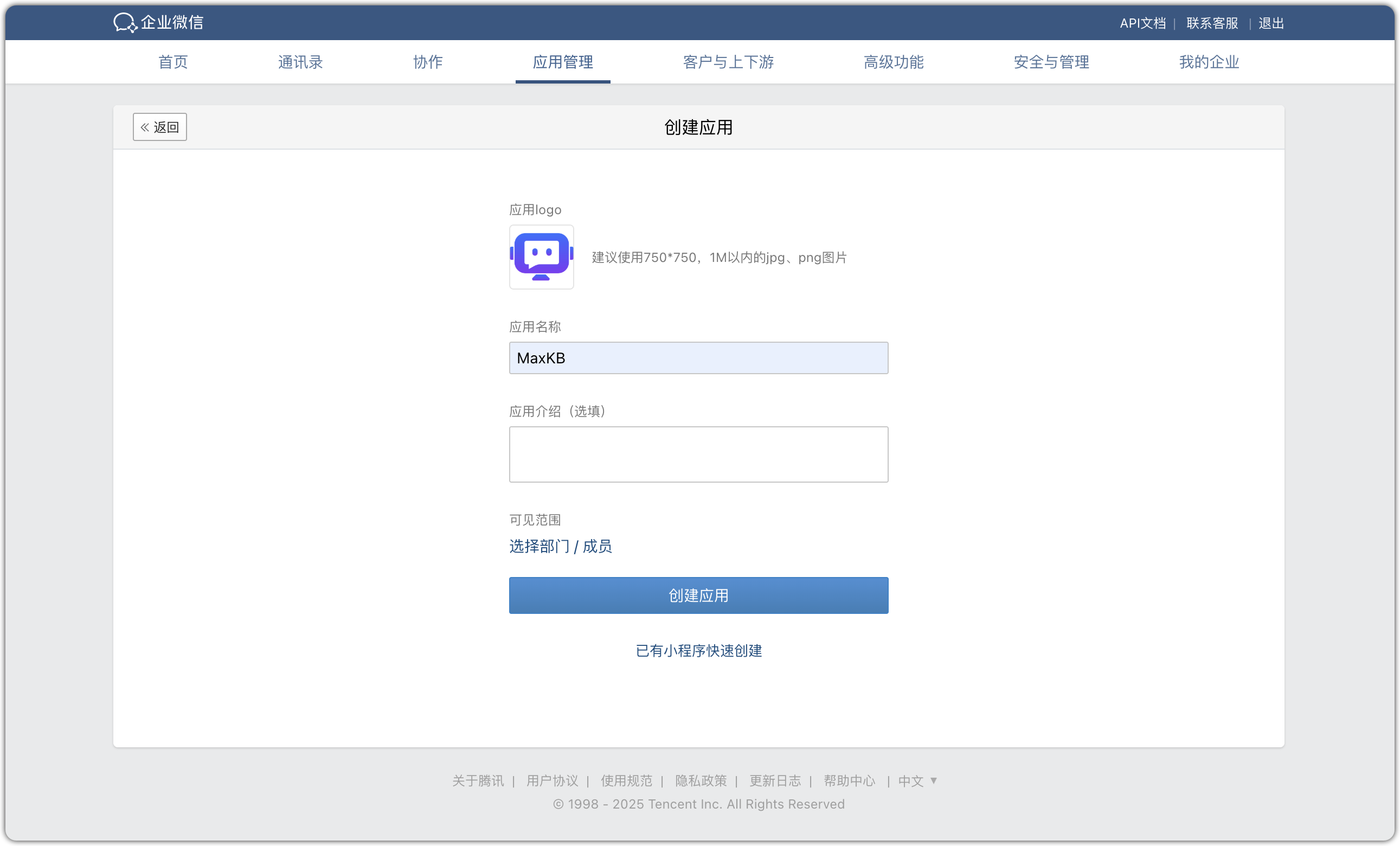Open the 首页 home tab
This screenshot has width=1400, height=846.
[173, 62]
